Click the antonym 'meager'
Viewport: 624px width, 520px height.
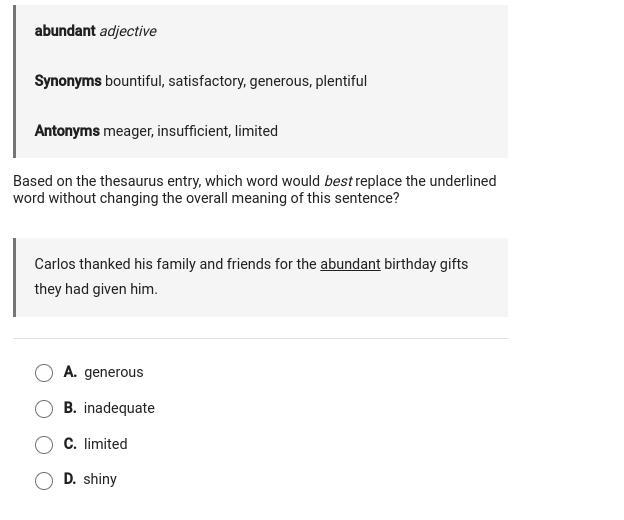tap(129, 131)
